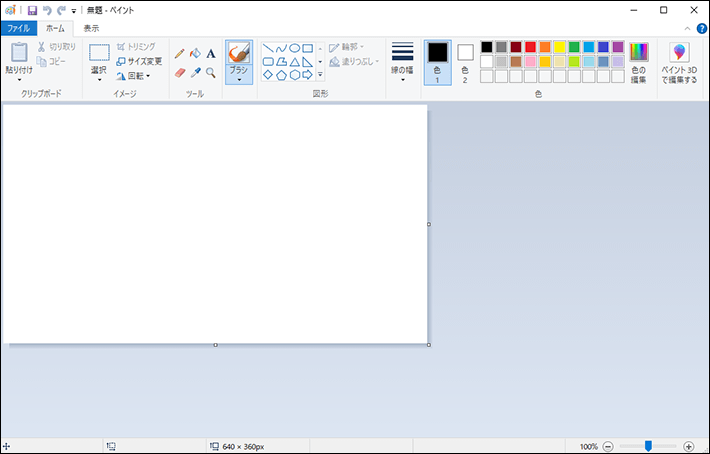Open the File (ファイル) menu tab
Image resolution: width=710 pixels, height=454 pixels.
(x=18, y=28)
